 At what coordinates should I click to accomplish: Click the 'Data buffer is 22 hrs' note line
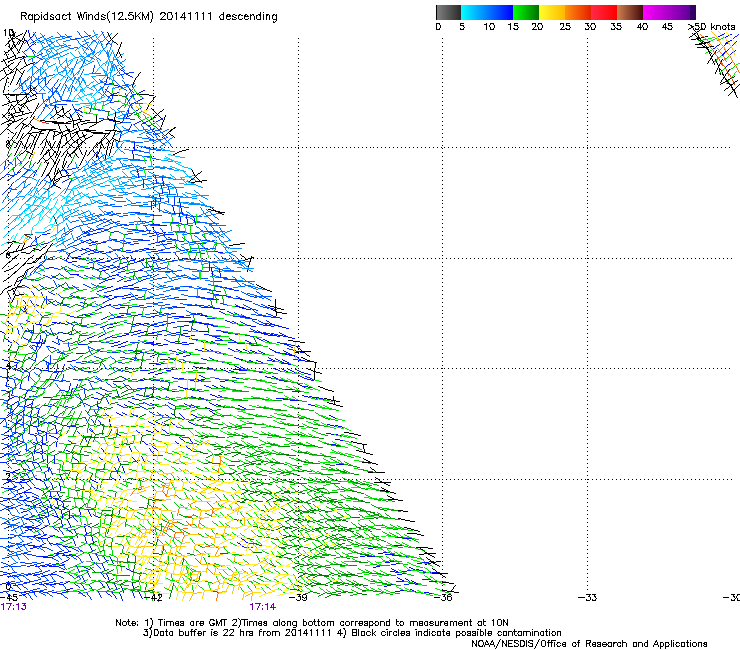point(352,633)
